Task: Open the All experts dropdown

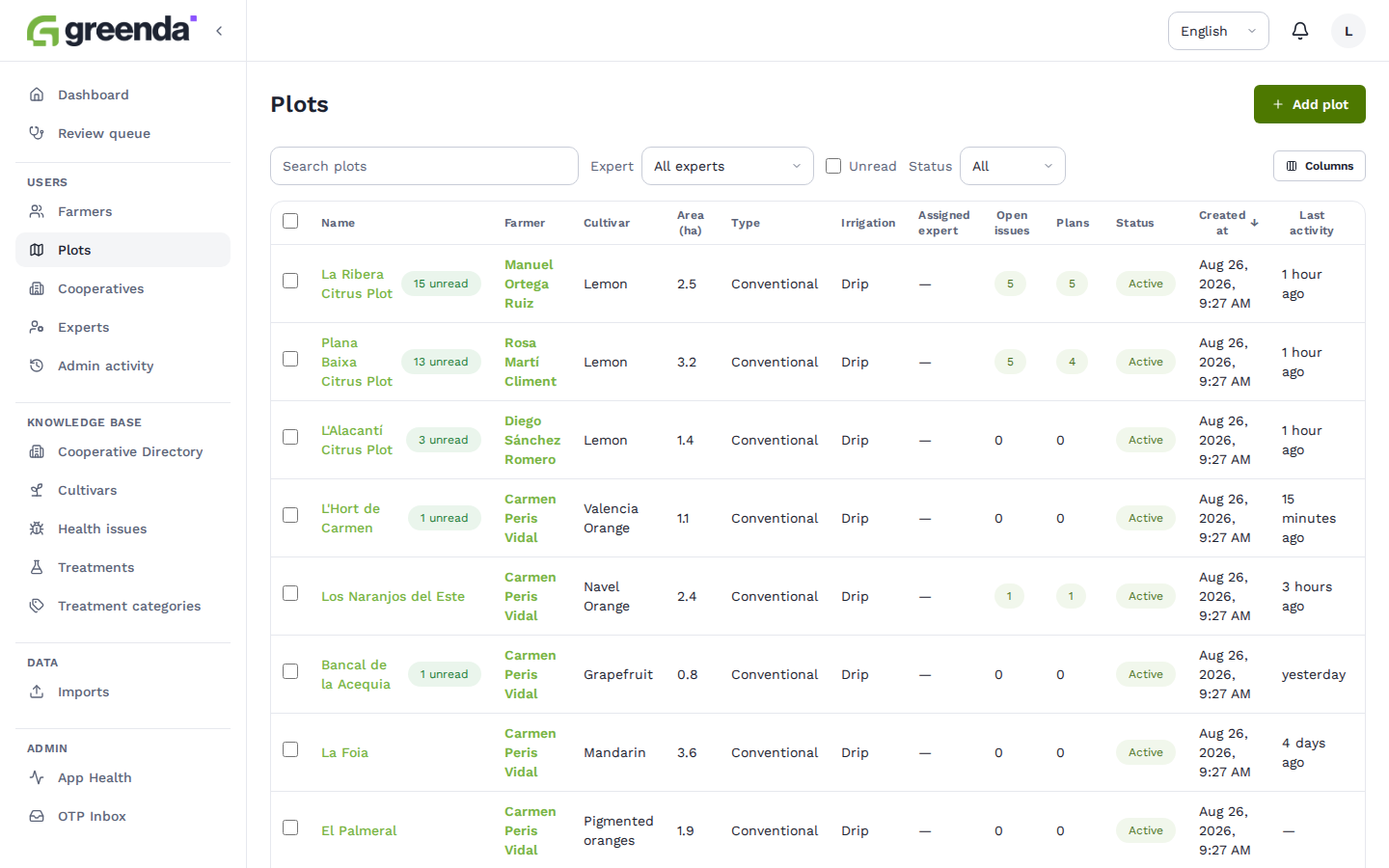Action: 727,166
